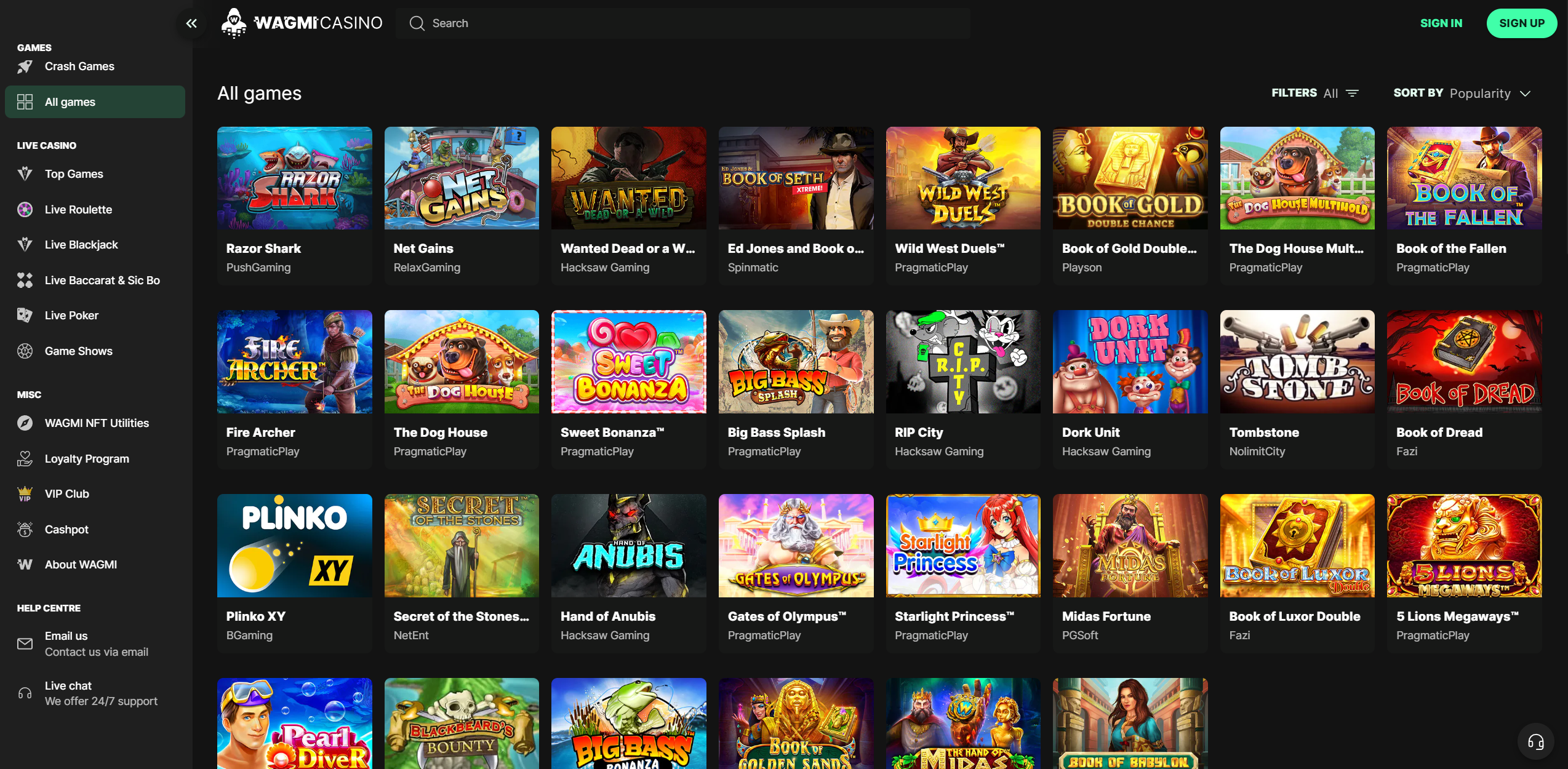Viewport: 1568px width, 769px height.
Task: Click the SIGN IN link
Action: [x=1441, y=23]
